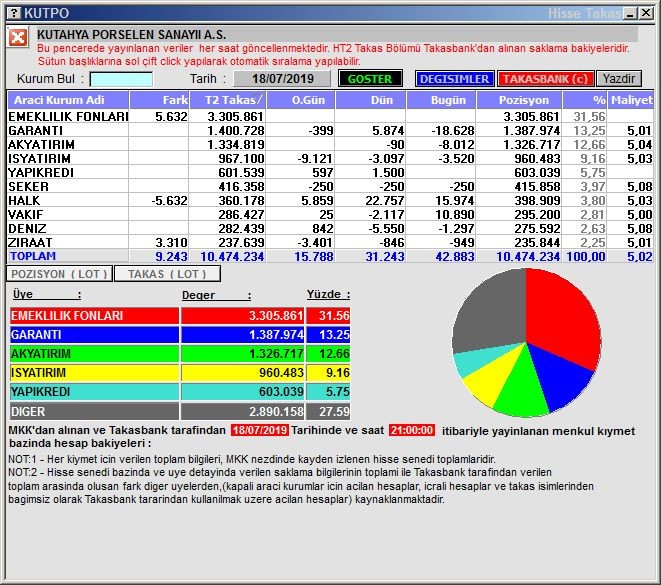Sort by O.Gün column header
661x585 pixels.
click(301, 100)
